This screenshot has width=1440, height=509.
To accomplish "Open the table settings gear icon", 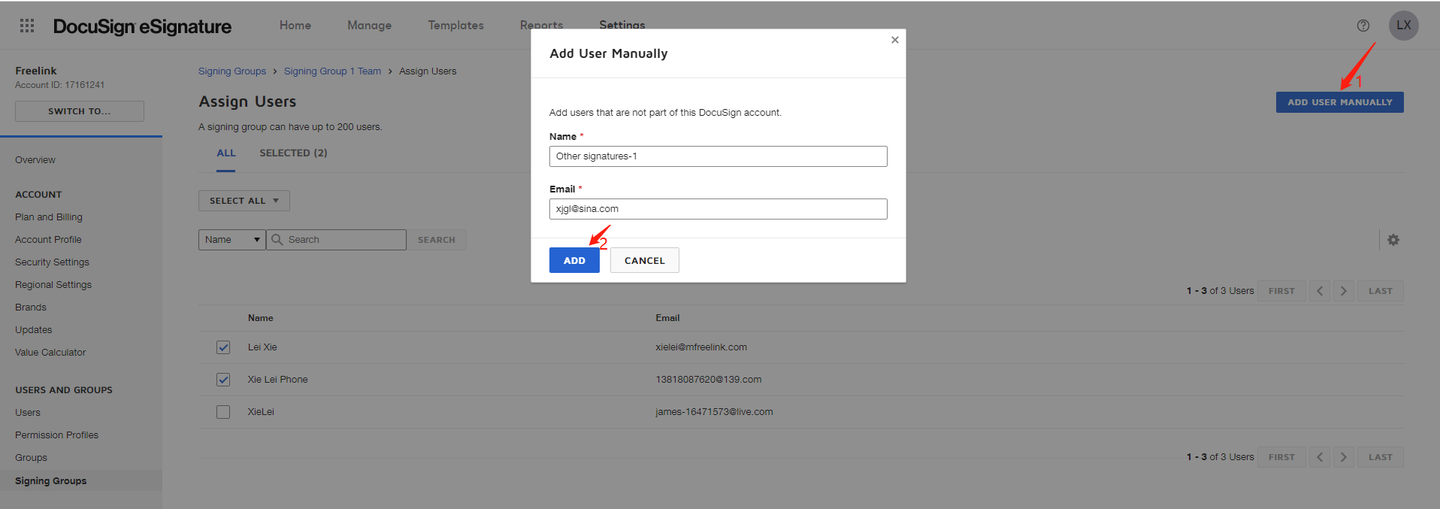I will point(1393,240).
